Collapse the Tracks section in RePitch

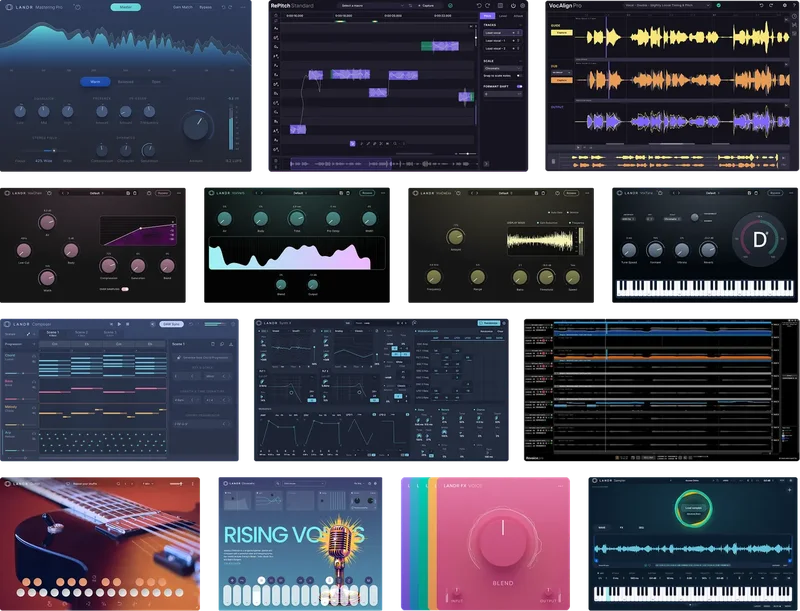[520, 24]
